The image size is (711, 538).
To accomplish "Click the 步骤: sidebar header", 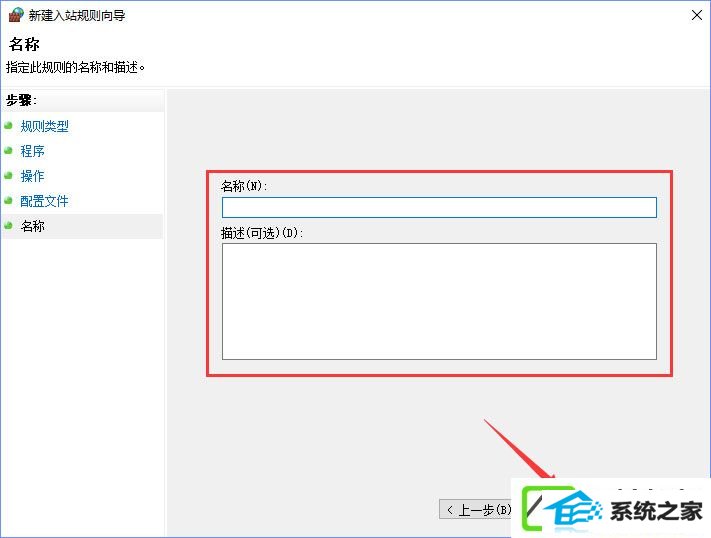I will pyautogui.click(x=21, y=100).
